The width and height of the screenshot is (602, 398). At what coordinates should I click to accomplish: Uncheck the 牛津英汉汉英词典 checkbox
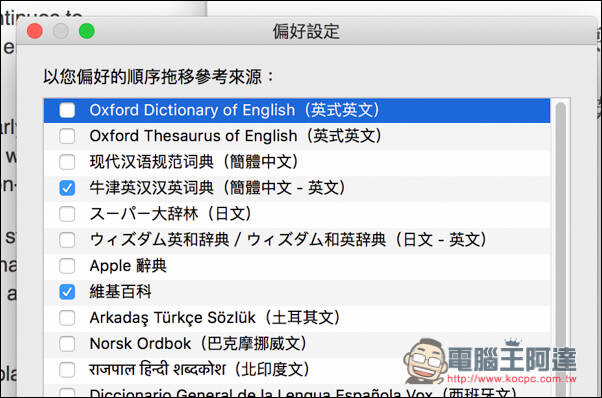[67, 188]
